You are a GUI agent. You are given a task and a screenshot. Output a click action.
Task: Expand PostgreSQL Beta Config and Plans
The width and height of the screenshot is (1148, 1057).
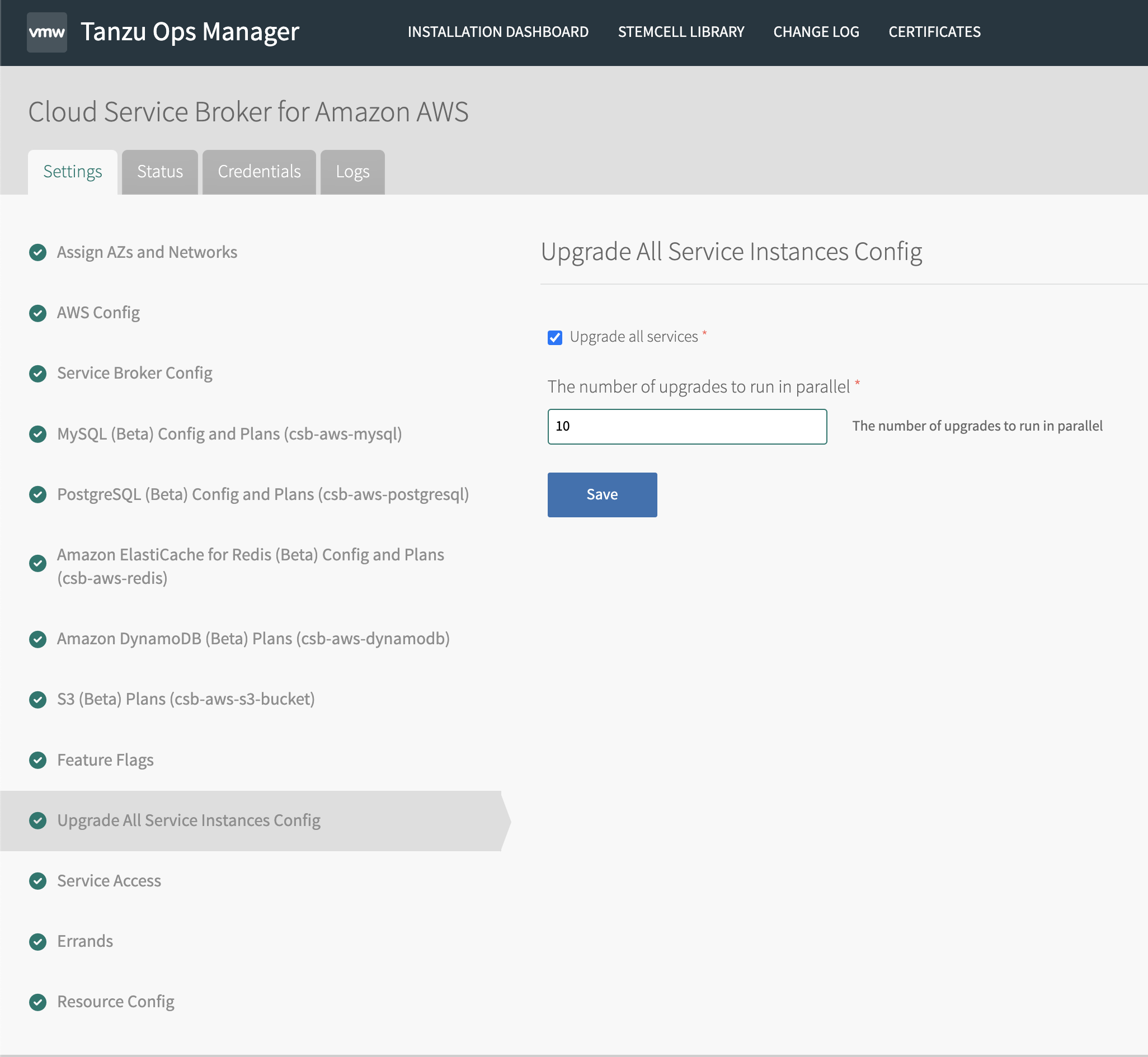tap(263, 493)
